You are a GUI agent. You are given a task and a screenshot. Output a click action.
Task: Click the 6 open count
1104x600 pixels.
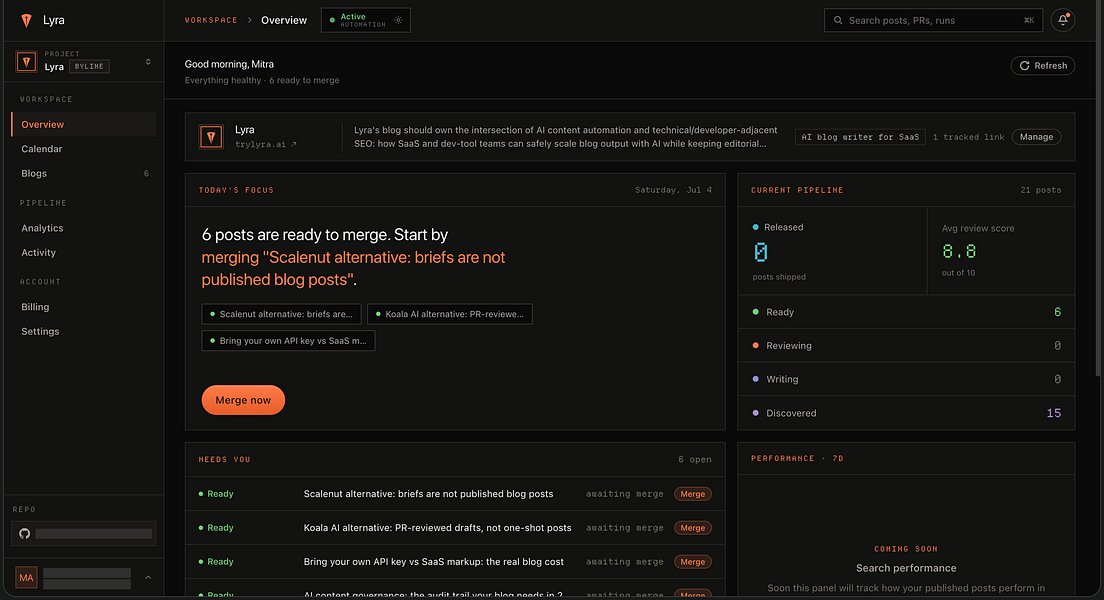click(694, 460)
